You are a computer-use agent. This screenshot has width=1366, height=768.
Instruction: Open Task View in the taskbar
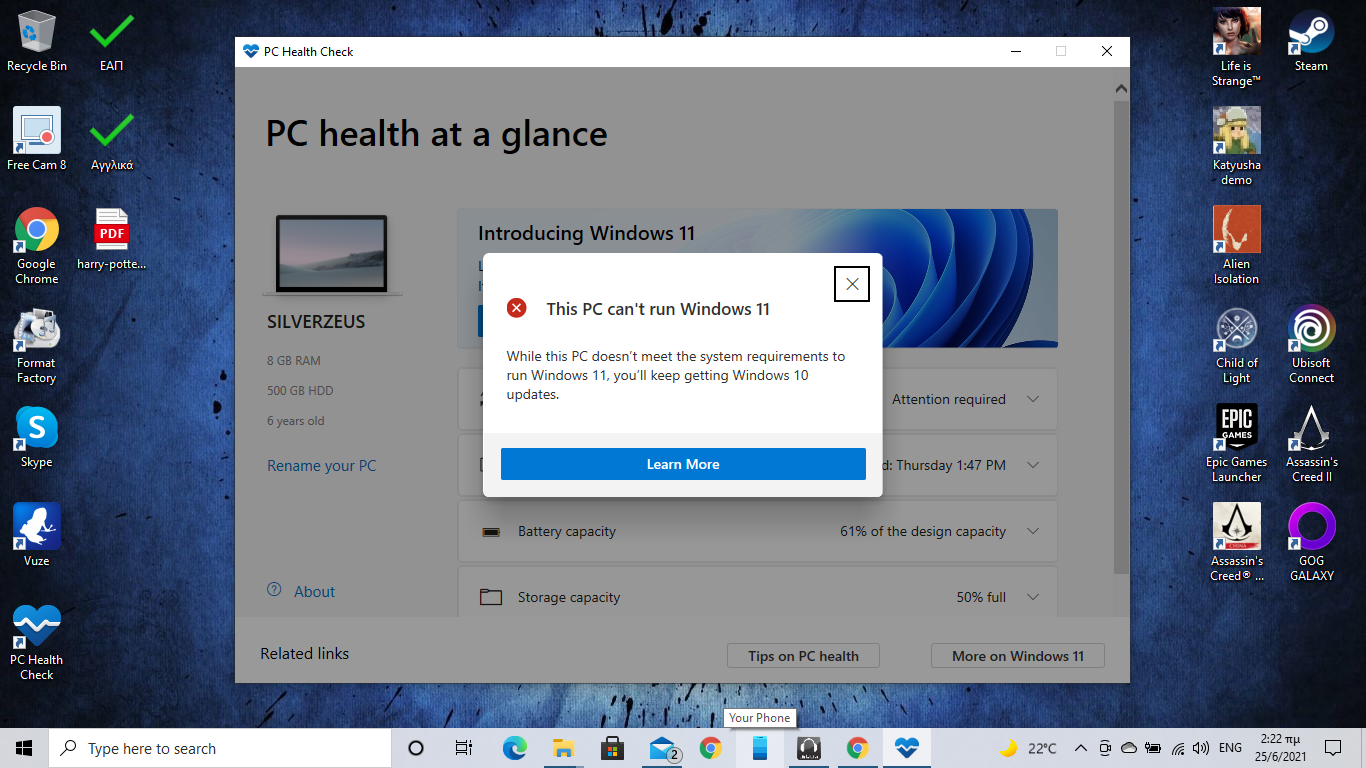(x=464, y=748)
